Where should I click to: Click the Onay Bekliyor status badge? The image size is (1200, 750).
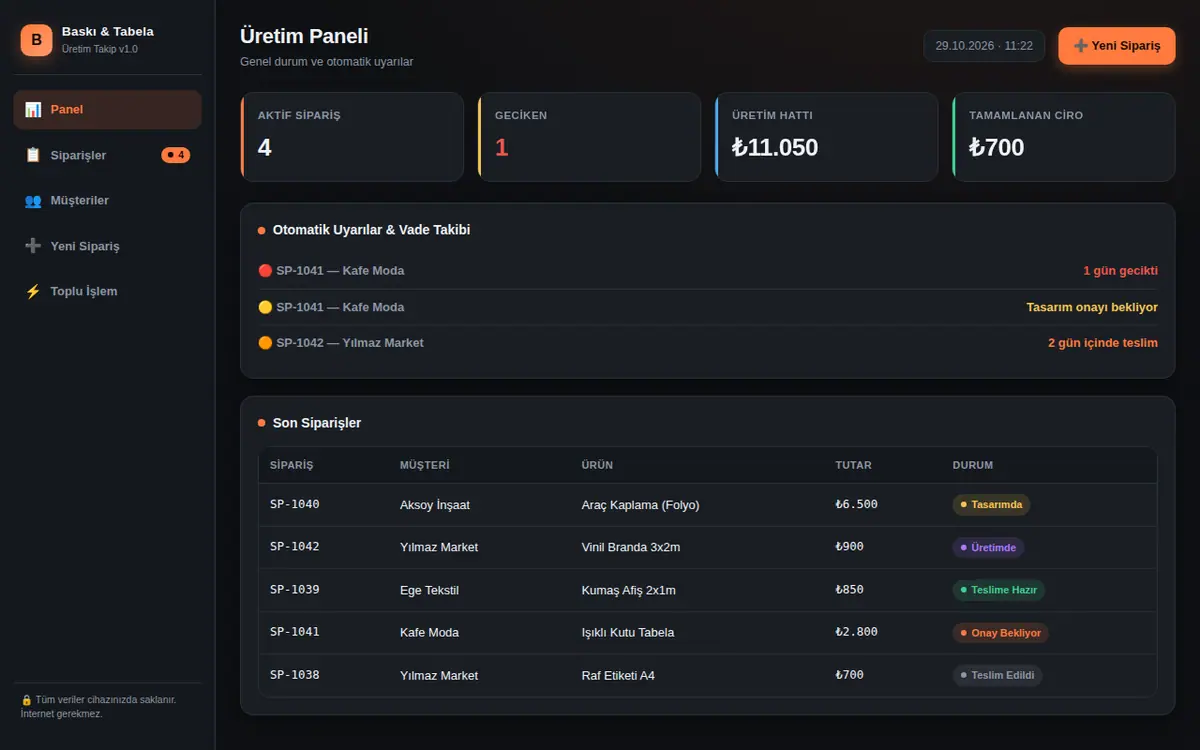pyautogui.click(x=1000, y=632)
